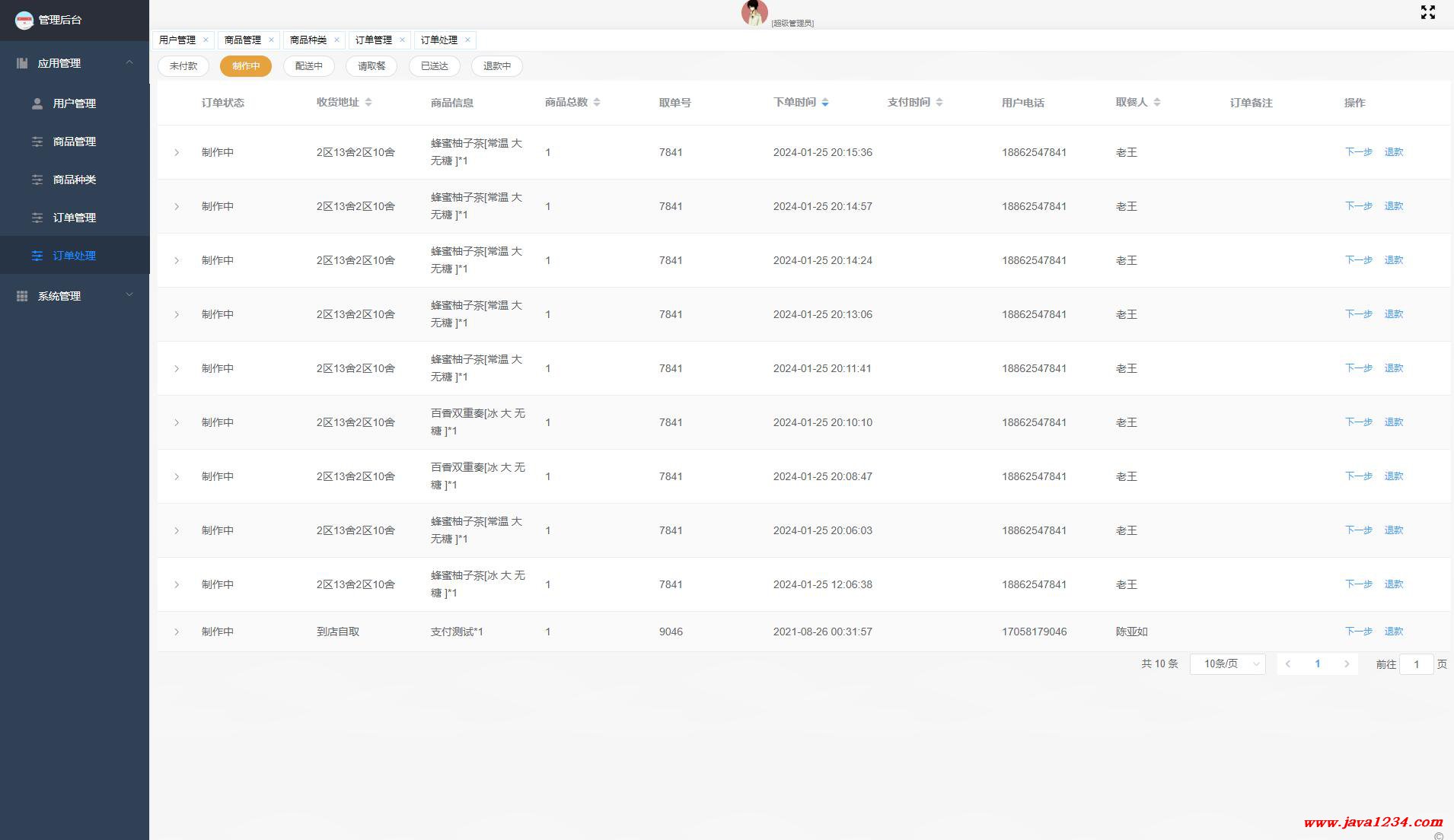Close the 订单处理 tab

point(467,40)
